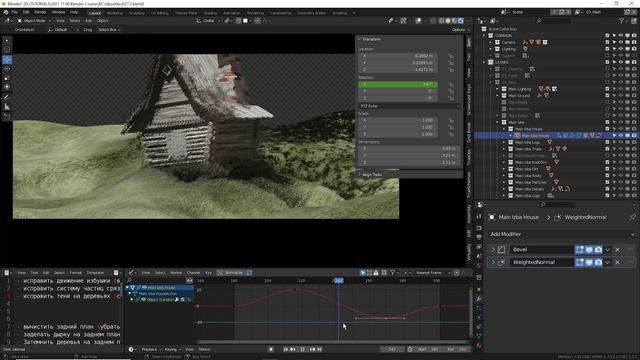Open the Keying popover in timeline
This screenshot has height=360, width=640.
click(x=172, y=349)
